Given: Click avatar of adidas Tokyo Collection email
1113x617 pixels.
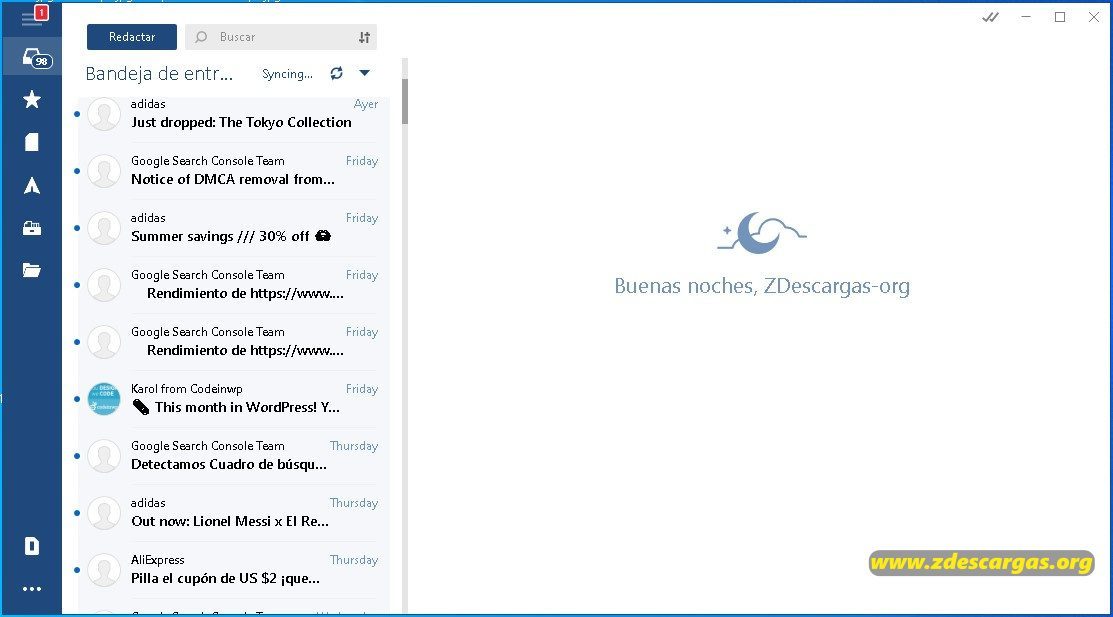Looking at the screenshot, I should (x=104, y=114).
